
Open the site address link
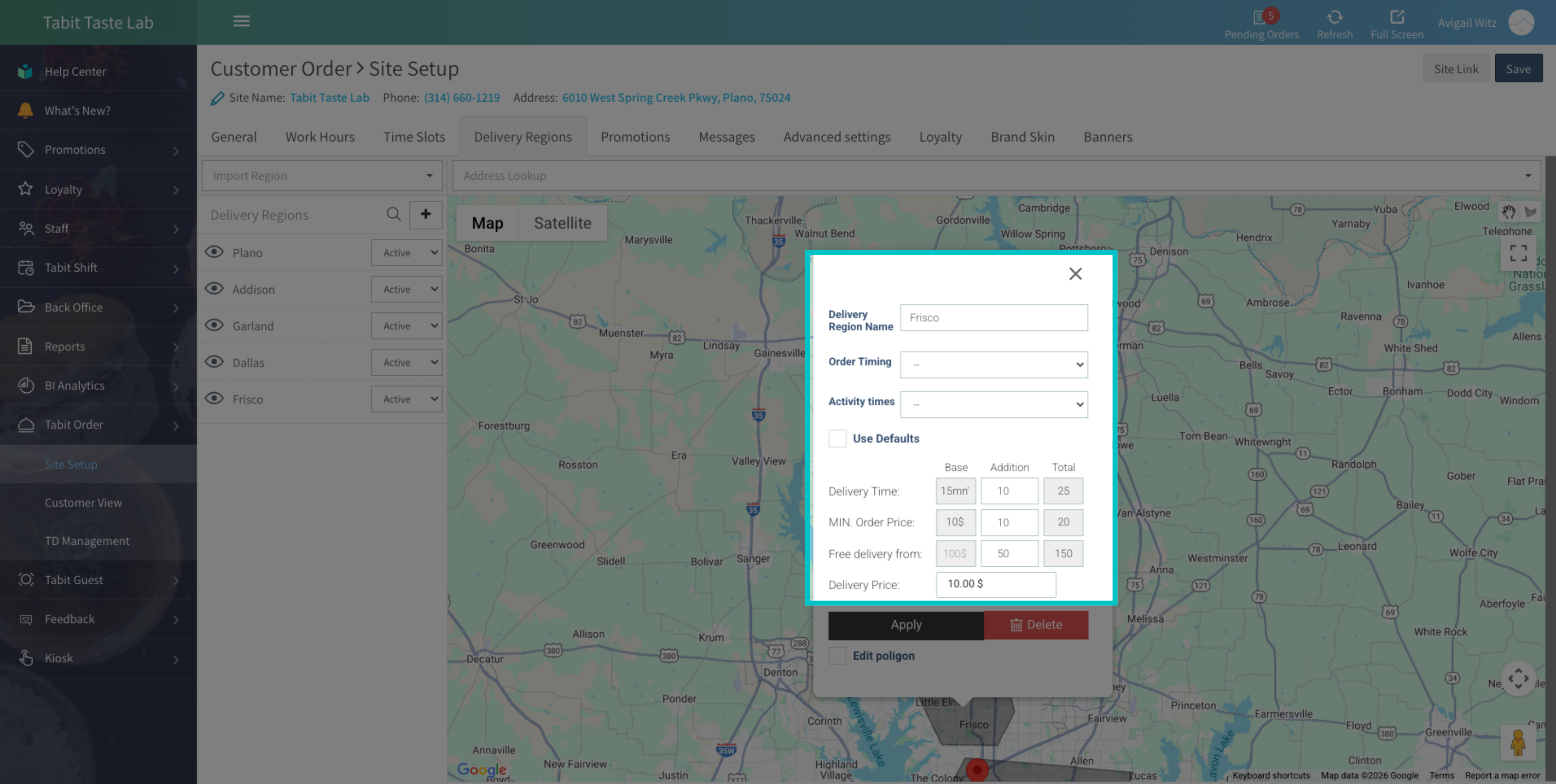coord(676,97)
